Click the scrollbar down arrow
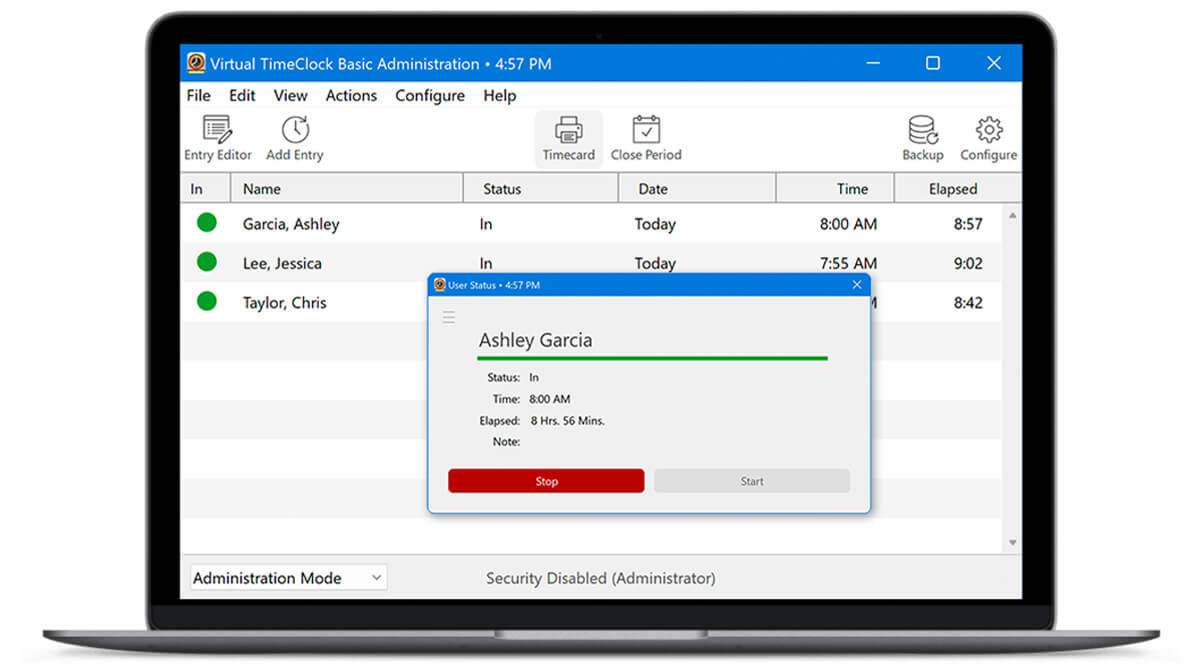The height and width of the screenshot is (665, 1200). pyautogui.click(x=1012, y=542)
